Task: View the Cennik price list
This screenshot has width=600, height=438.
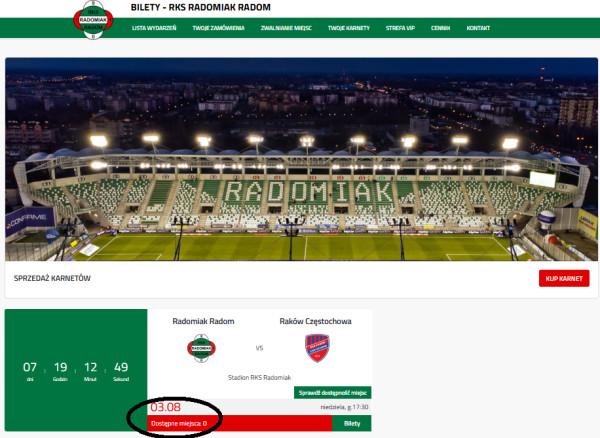Action: tap(440, 28)
